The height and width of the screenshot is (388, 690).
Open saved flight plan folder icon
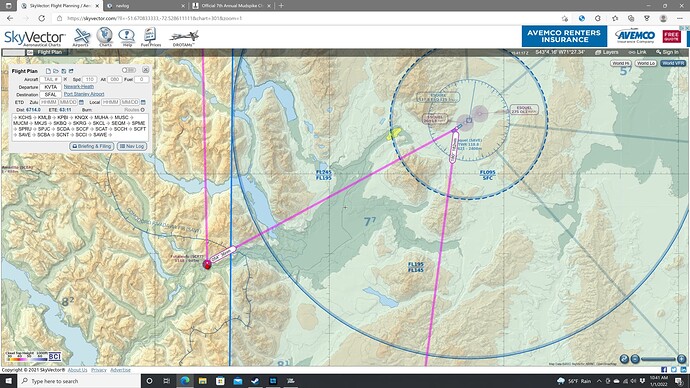(56, 71)
